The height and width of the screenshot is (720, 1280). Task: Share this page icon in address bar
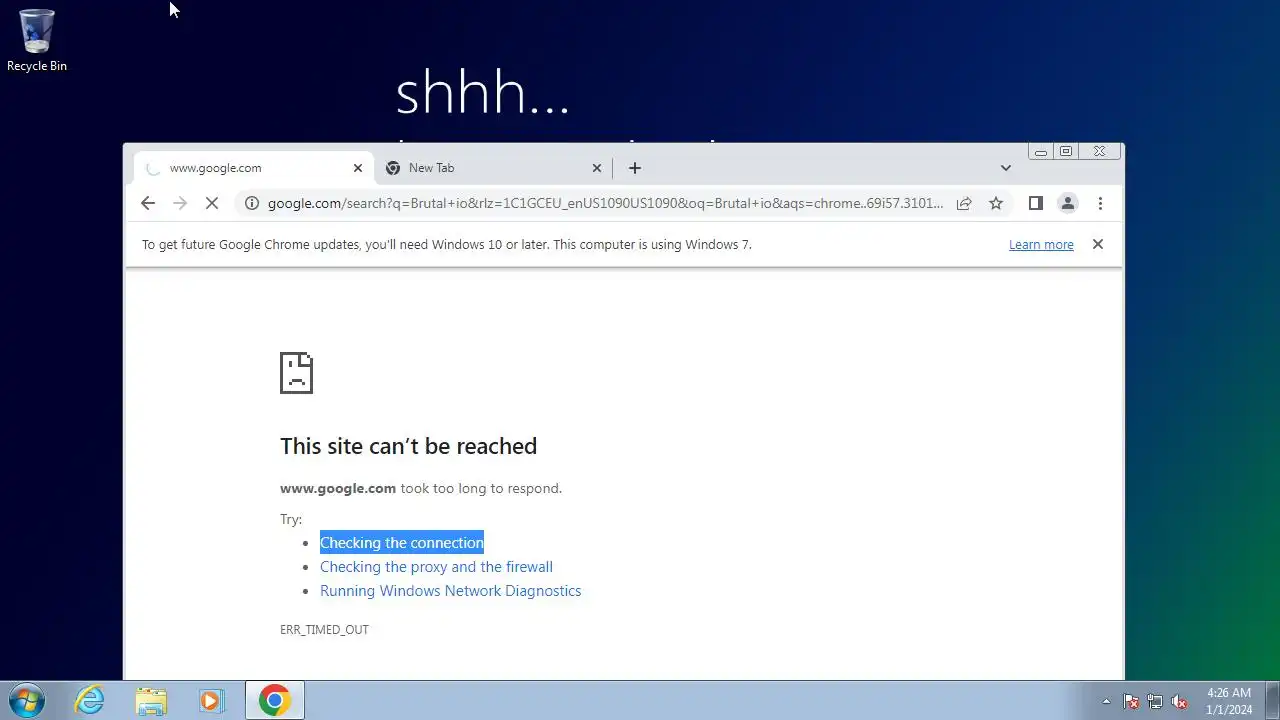pyautogui.click(x=964, y=203)
